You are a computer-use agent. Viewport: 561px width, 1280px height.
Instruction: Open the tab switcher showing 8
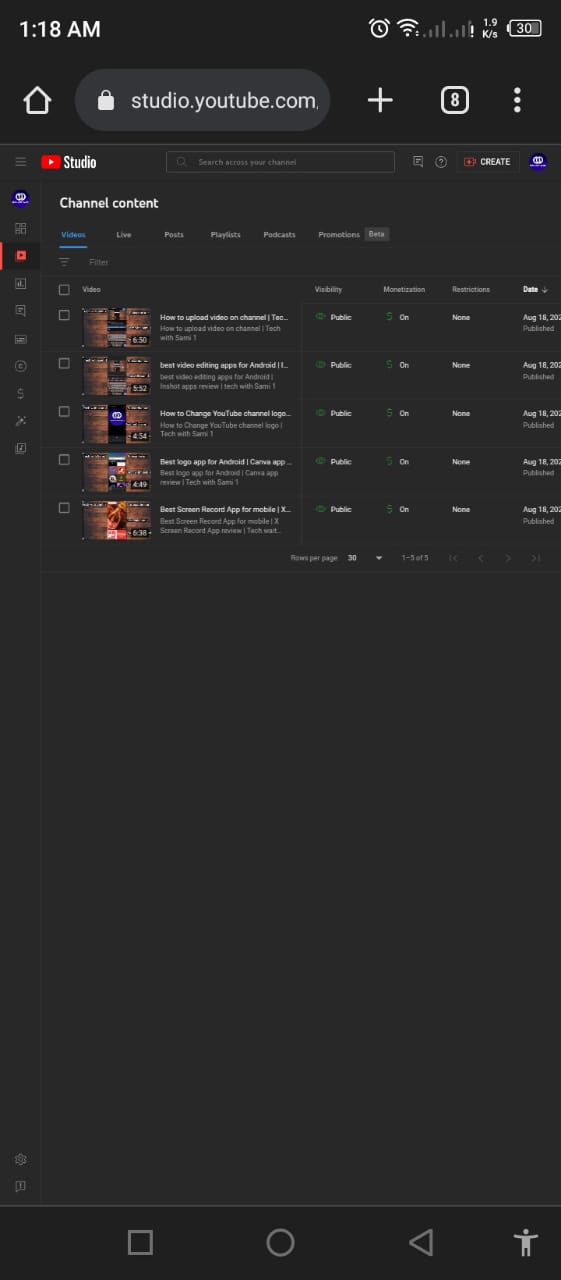tap(455, 100)
